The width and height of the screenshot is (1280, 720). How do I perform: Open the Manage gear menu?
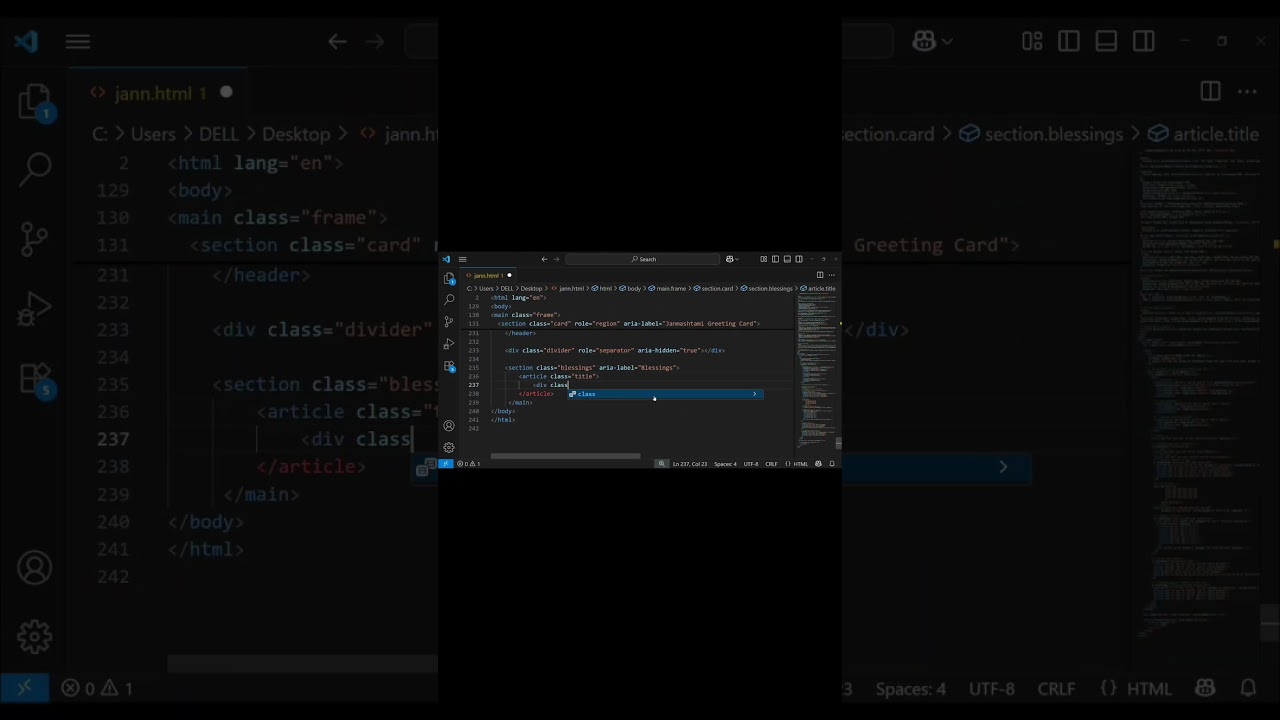449,447
